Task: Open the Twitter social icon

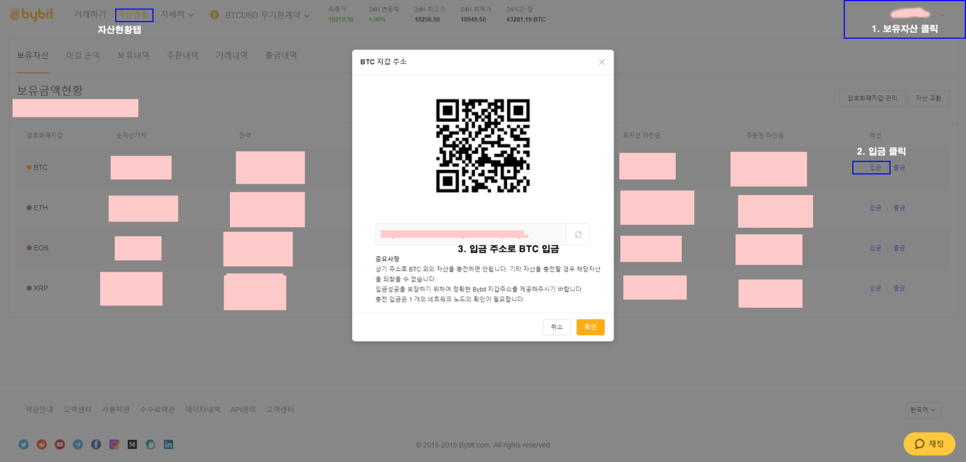Action: [23, 444]
